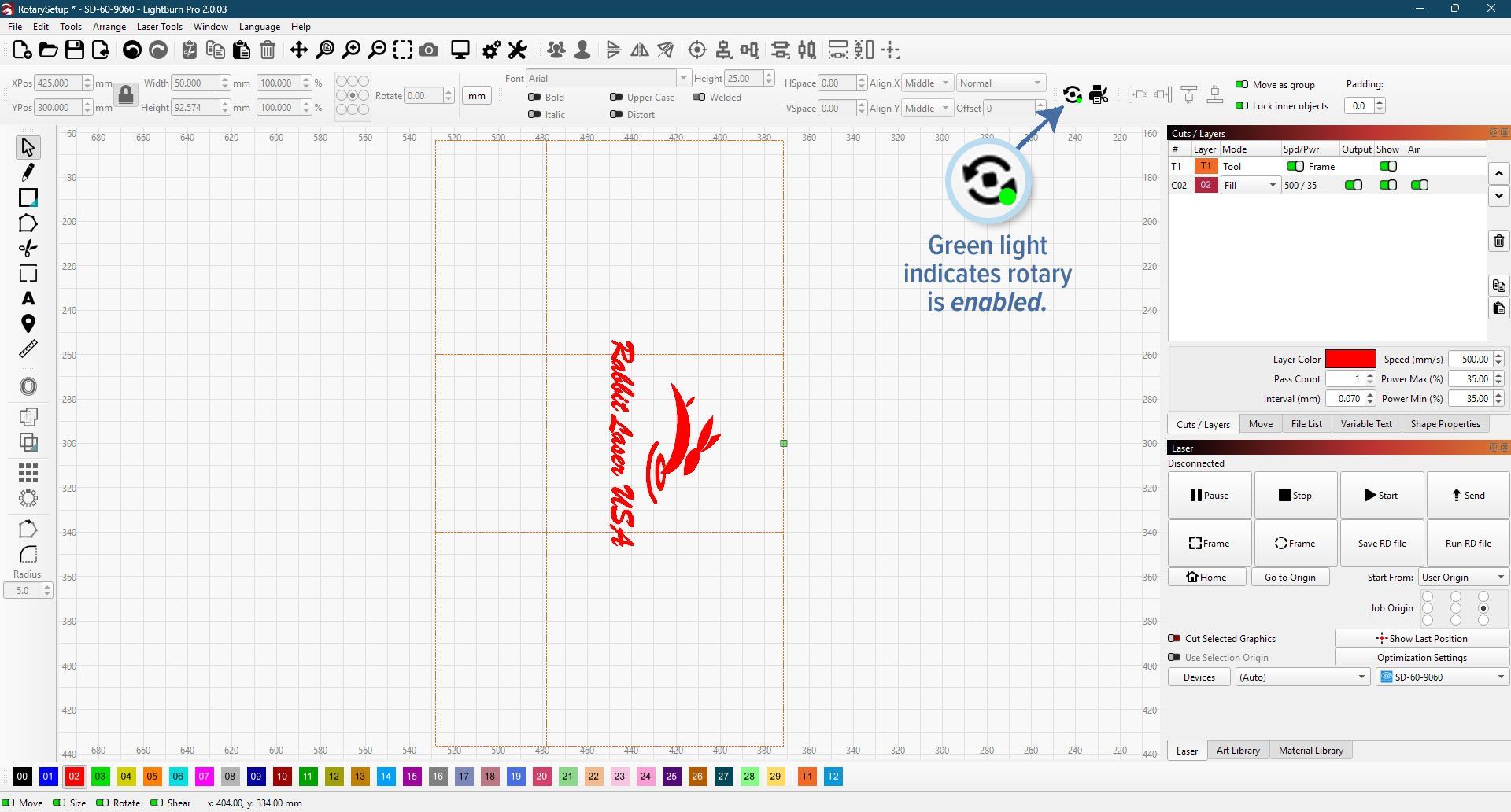1511x812 pixels.
Task: Open the Grid Array tool
Action: coord(28,472)
